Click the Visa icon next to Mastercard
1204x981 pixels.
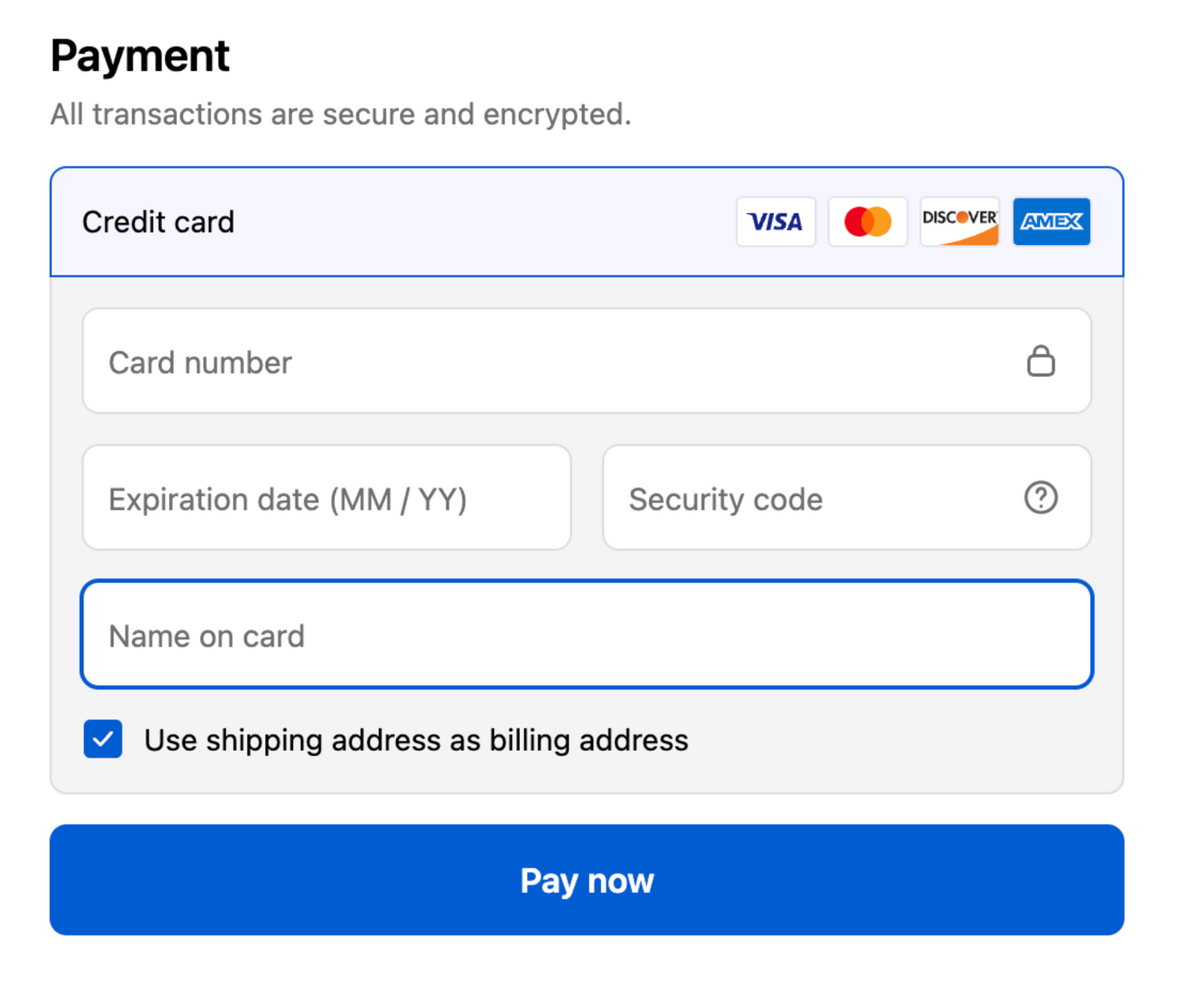tap(776, 222)
